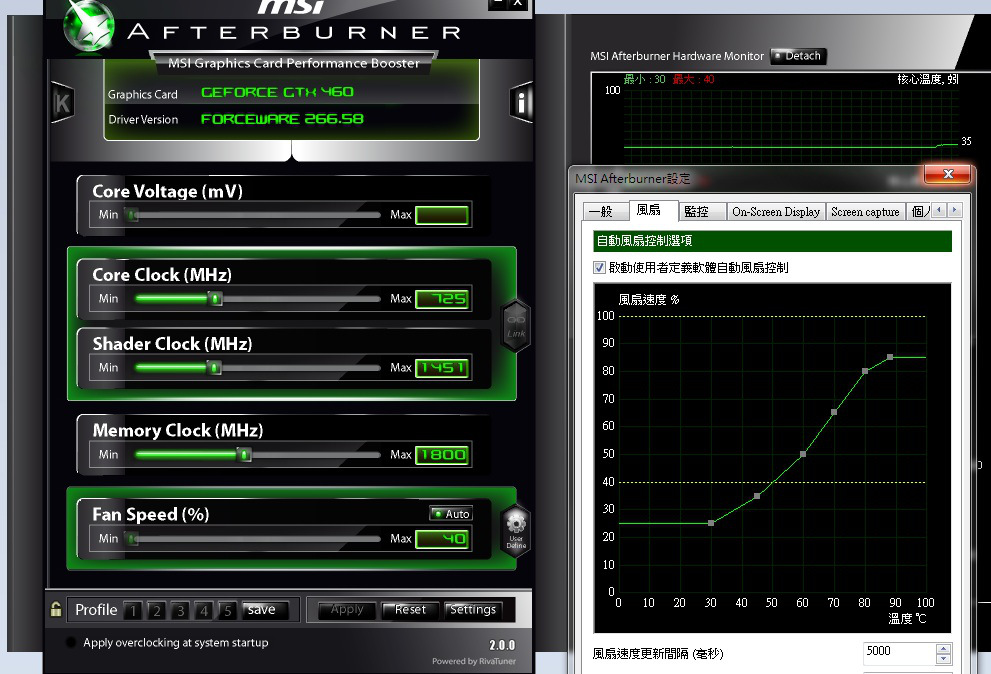Click the Shader Clock value 1451
Viewport: 991px width, 674px height.
442,367
